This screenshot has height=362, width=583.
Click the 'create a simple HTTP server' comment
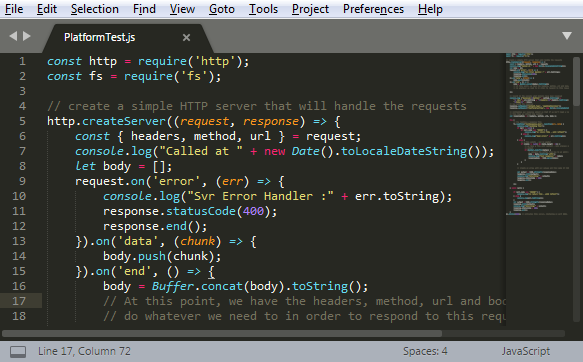257,107
